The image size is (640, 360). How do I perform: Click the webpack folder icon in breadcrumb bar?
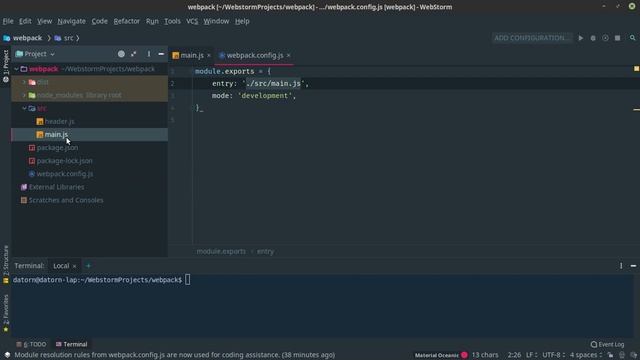(x=7, y=38)
